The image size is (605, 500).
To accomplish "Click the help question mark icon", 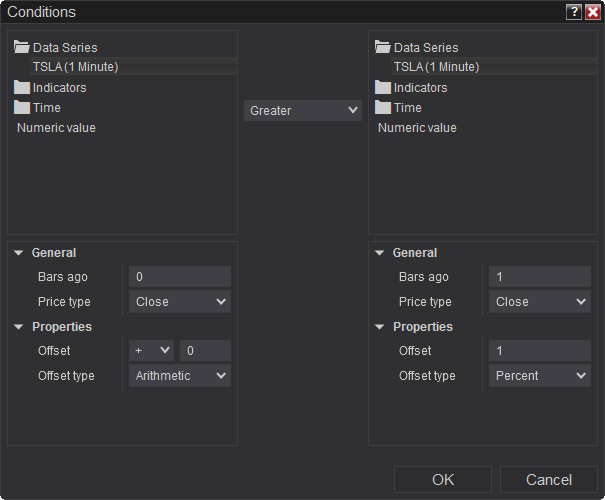I will [x=574, y=12].
